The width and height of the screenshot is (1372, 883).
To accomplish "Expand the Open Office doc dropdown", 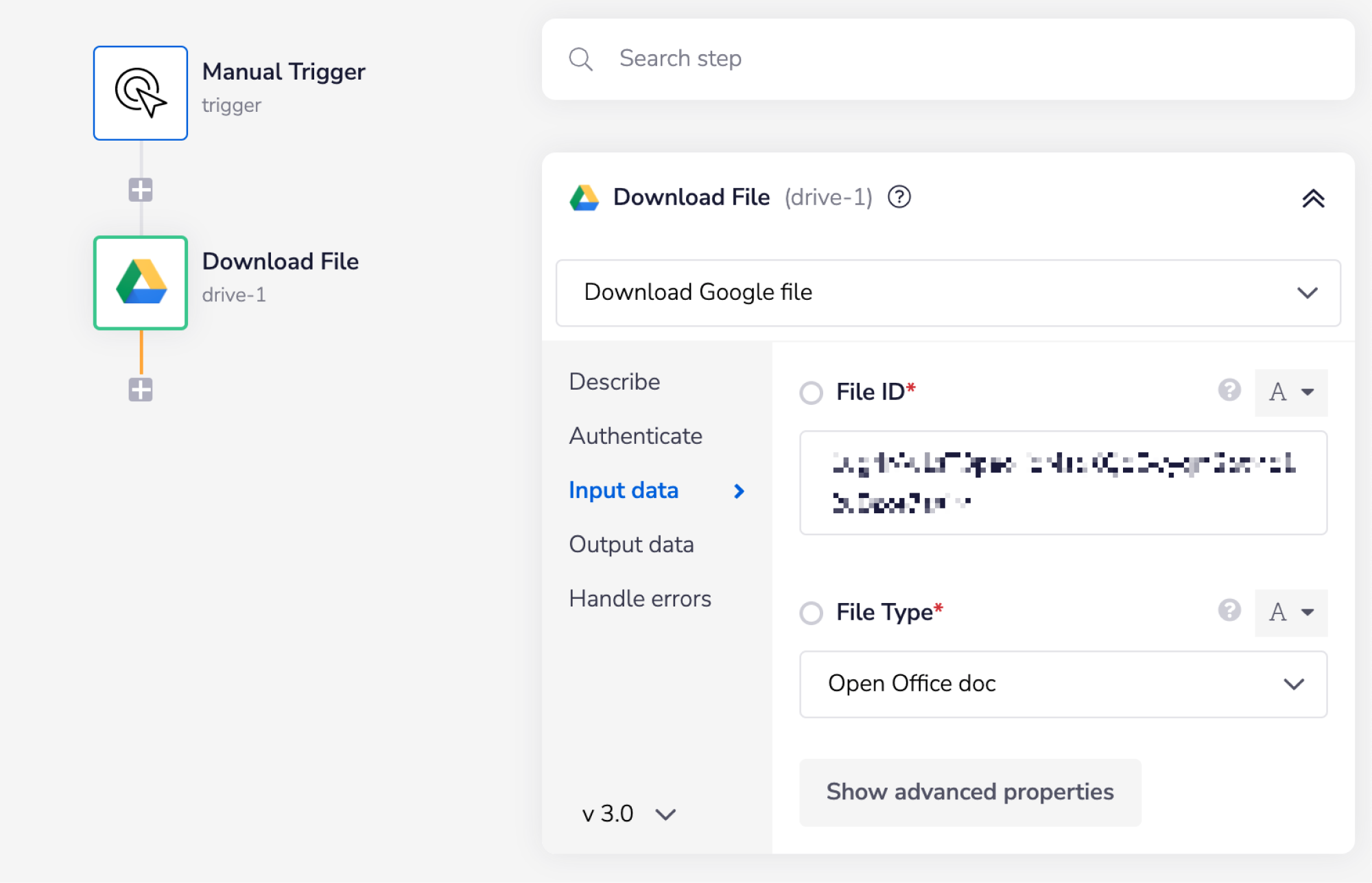I will pos(1063,684).
